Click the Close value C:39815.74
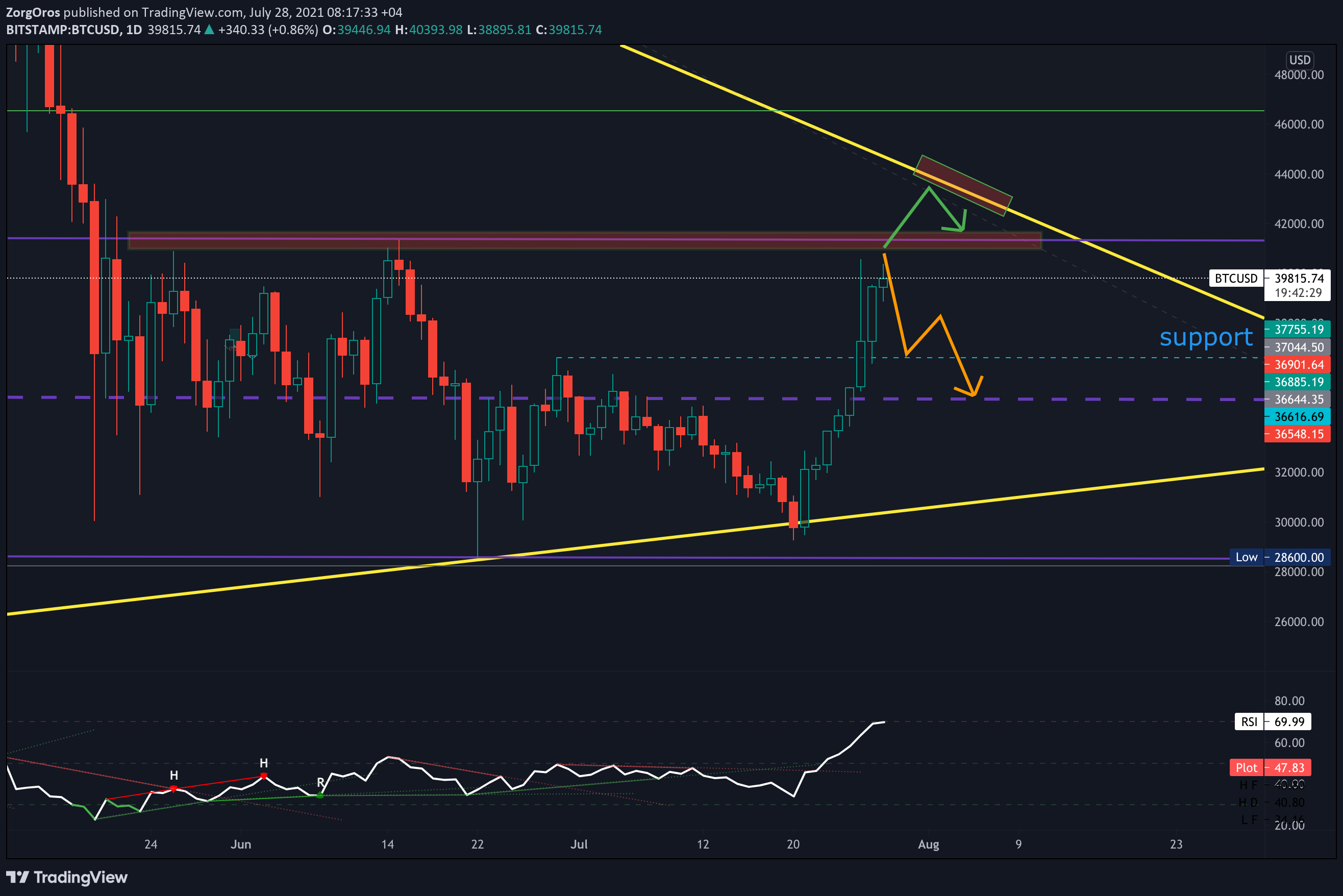Screen dimensions: 1343x896 [568, 30]
